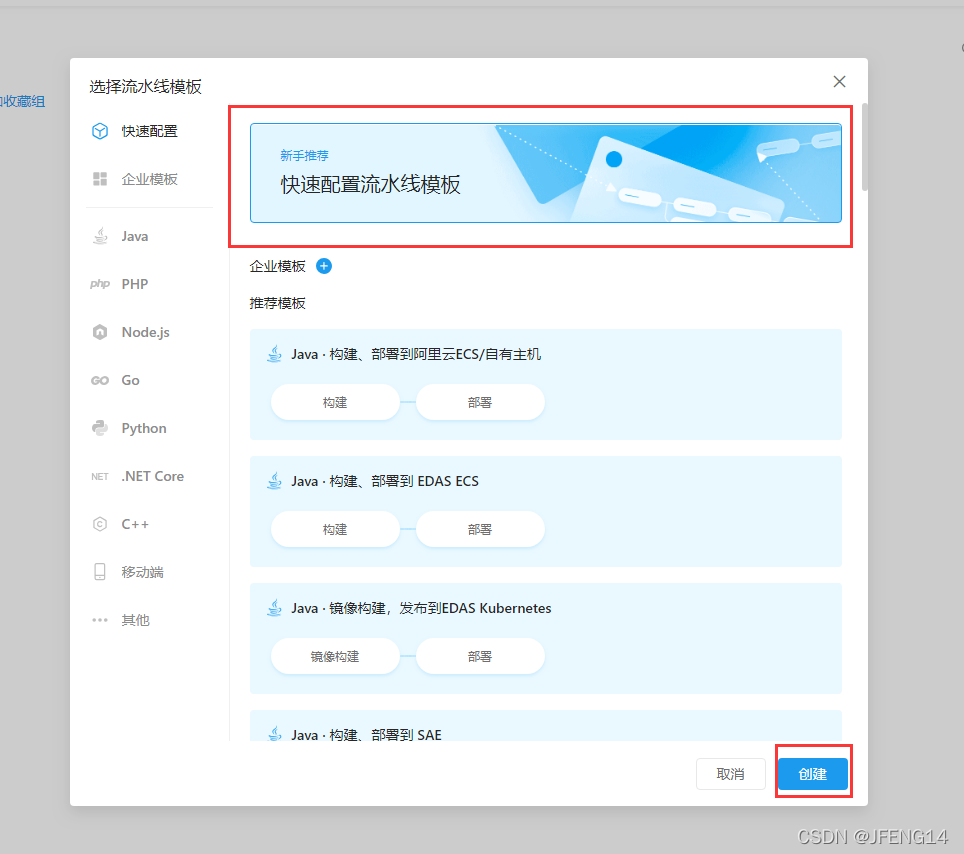Click the 新手推荐 label on banner
Screen dimensions: 964x854
304,156
